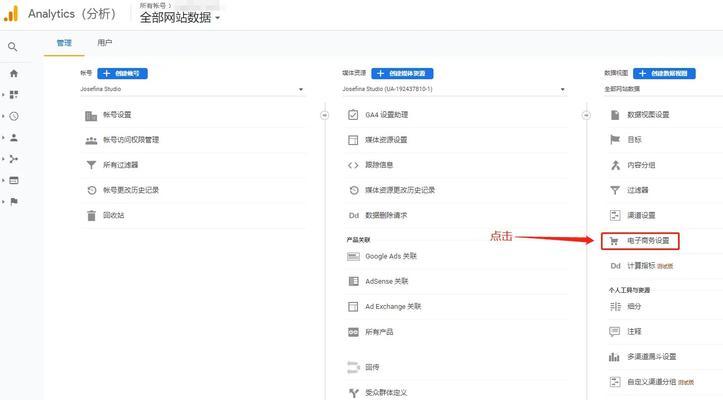Collapse the property column using circle arrow
Image resolution: width=723 pixels, height=400 pixels.
click(x=587, y=115)
